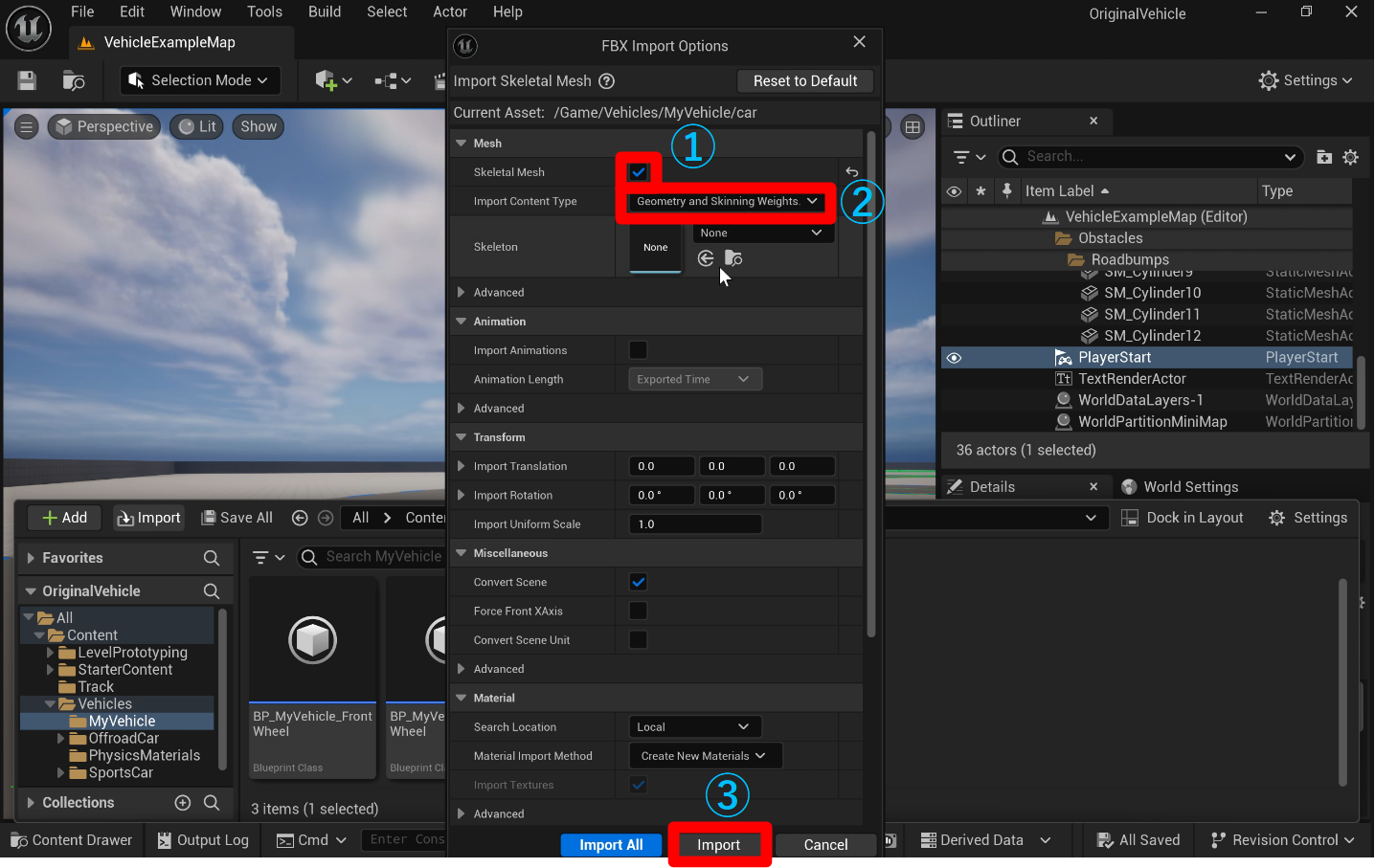
Task: Open the Build menu
Action: coord(325,11)
